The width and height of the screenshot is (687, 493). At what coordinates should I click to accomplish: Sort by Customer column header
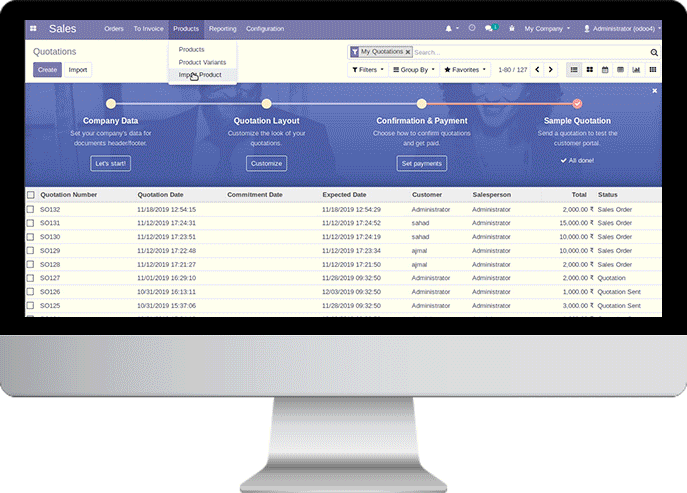click(x=427, y=195)
